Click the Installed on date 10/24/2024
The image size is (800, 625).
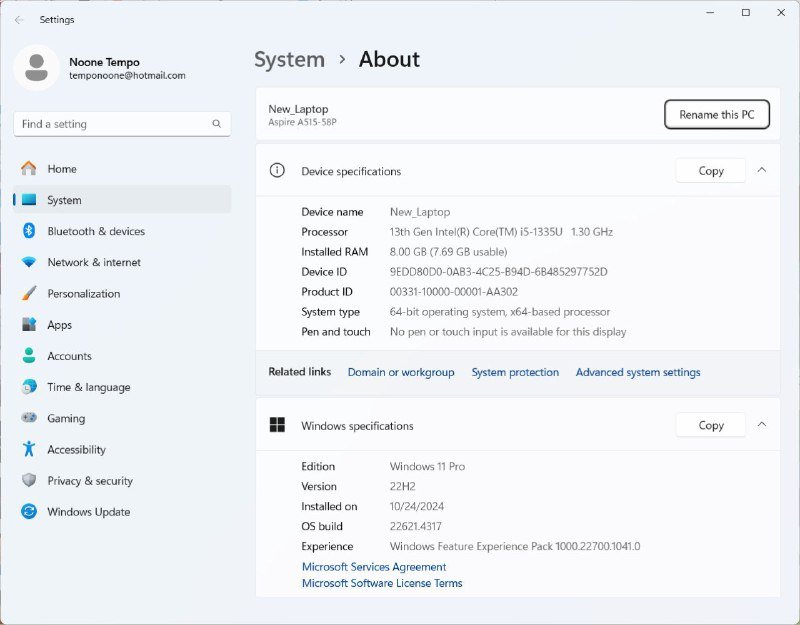416,506
